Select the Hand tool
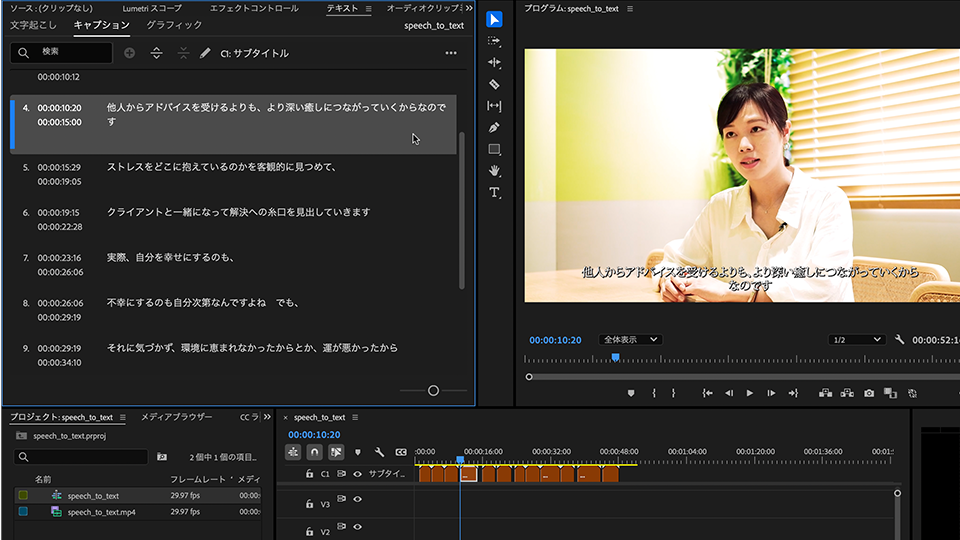 pyautogui.click(x=494, y=171)
